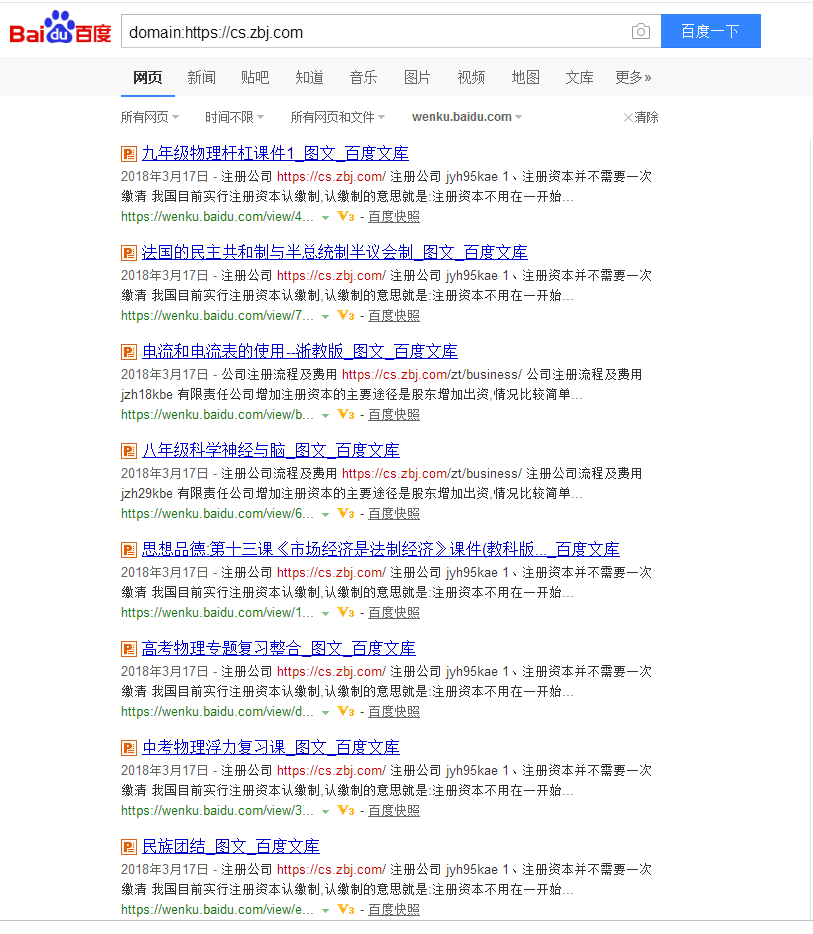This screenshot has height=934, width=813.
Task: Switch to the 新闻 tab
Action: pos(201,77)
